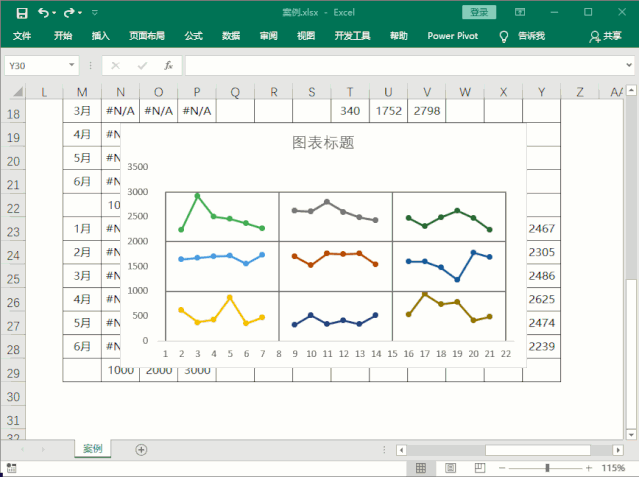Expand Customize Quick Access Toolbar dropdown

coord(94,12)
